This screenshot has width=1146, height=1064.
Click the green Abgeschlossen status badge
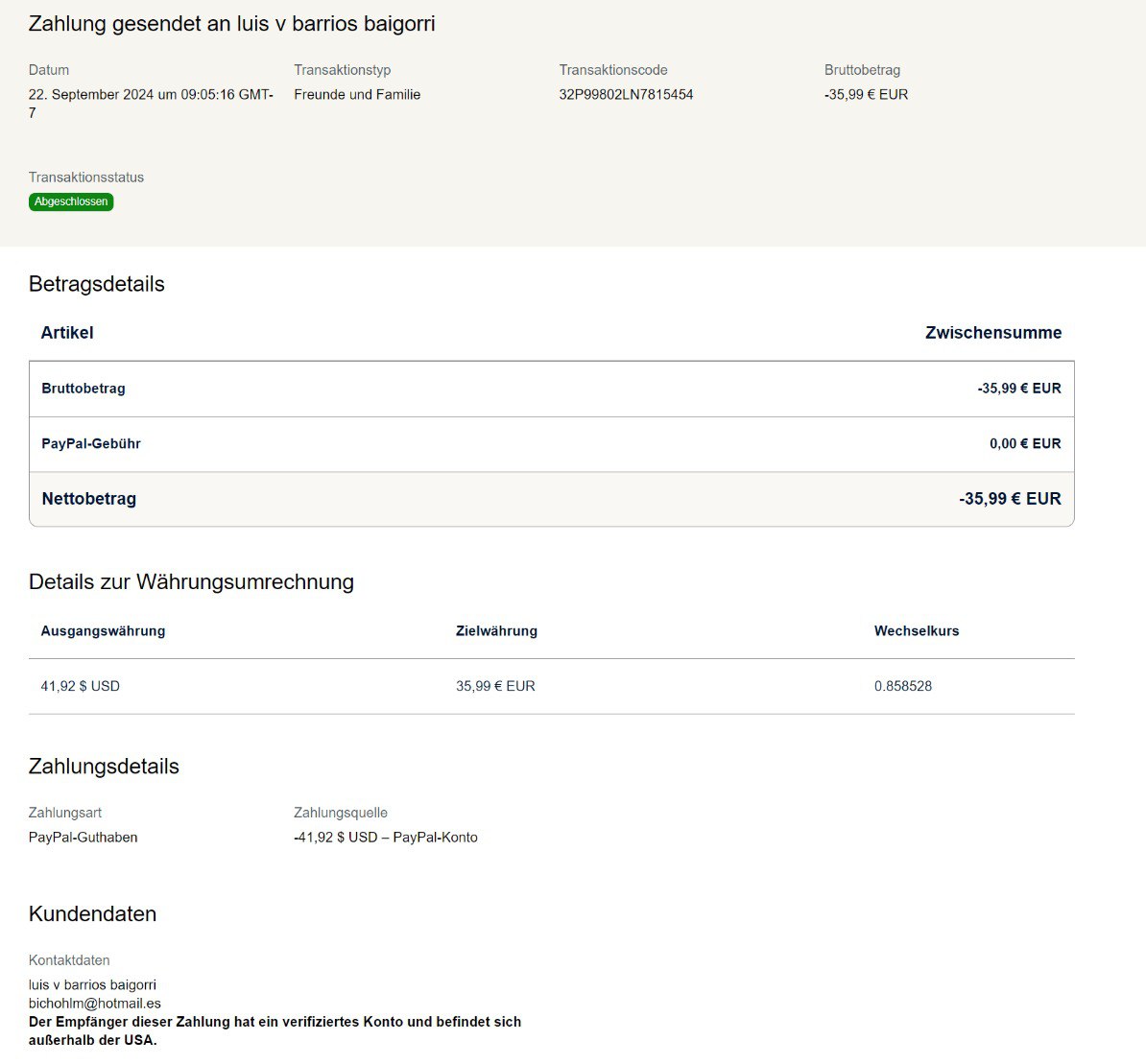71,201
